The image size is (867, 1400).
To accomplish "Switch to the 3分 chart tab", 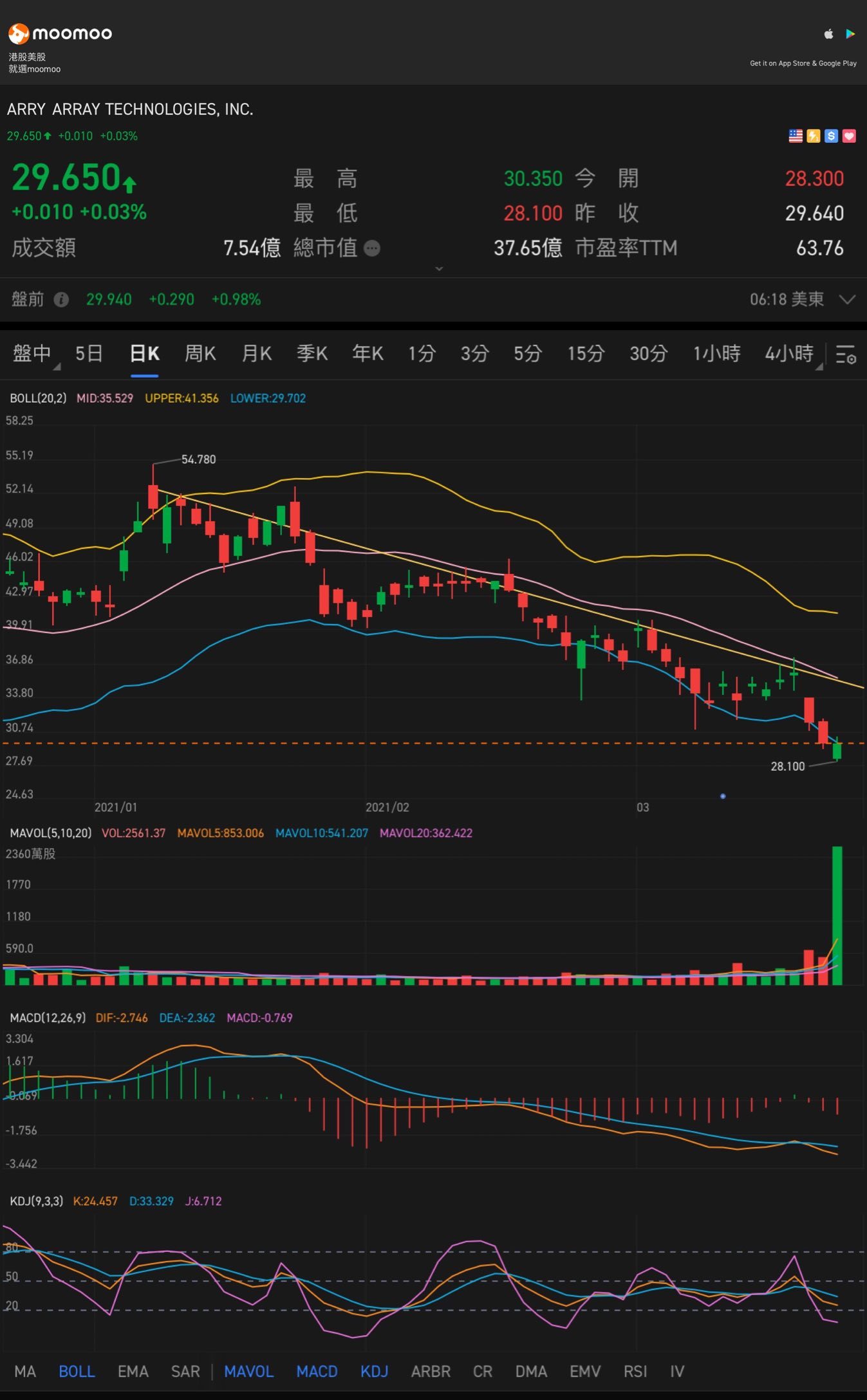I will 474,354.
